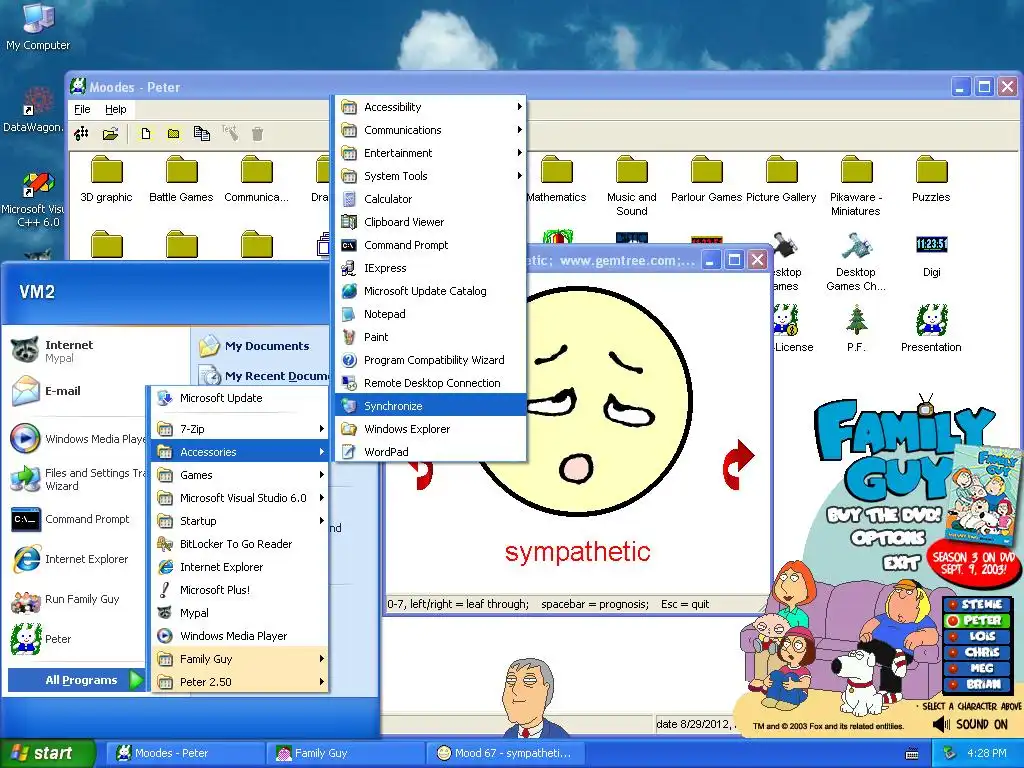The width and height of the screenshot is (1024, 768).
Task: Choose Microsoft Update in All Programs list
Action: [x=240, y=398]
